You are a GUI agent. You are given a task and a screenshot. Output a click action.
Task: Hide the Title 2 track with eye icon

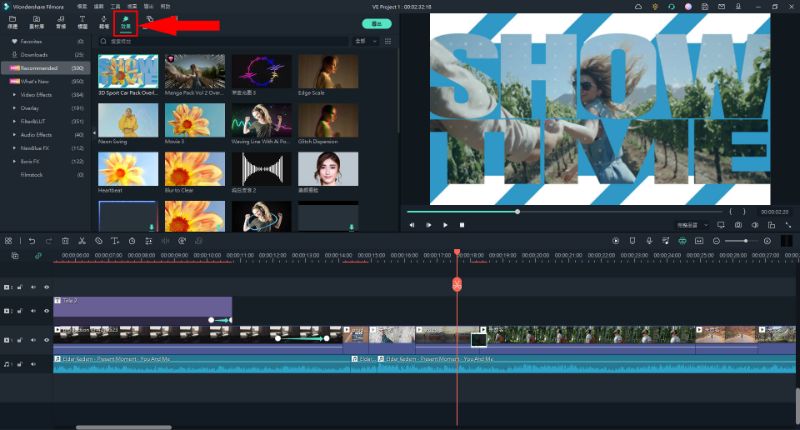pos(46,311)
